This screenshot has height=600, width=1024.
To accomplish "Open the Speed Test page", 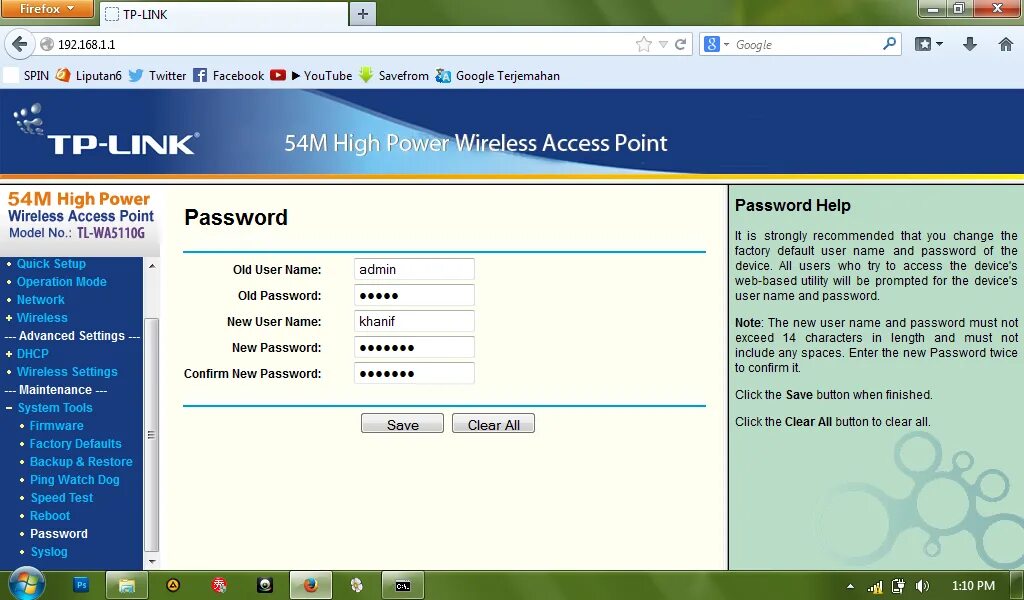I will click(61, 497).
